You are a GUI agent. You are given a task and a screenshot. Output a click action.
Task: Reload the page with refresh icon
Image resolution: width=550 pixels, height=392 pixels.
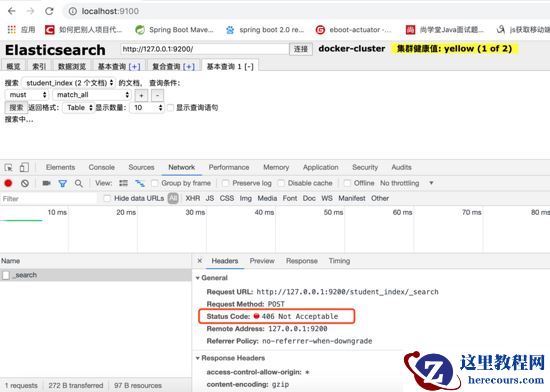coord(49,11)
